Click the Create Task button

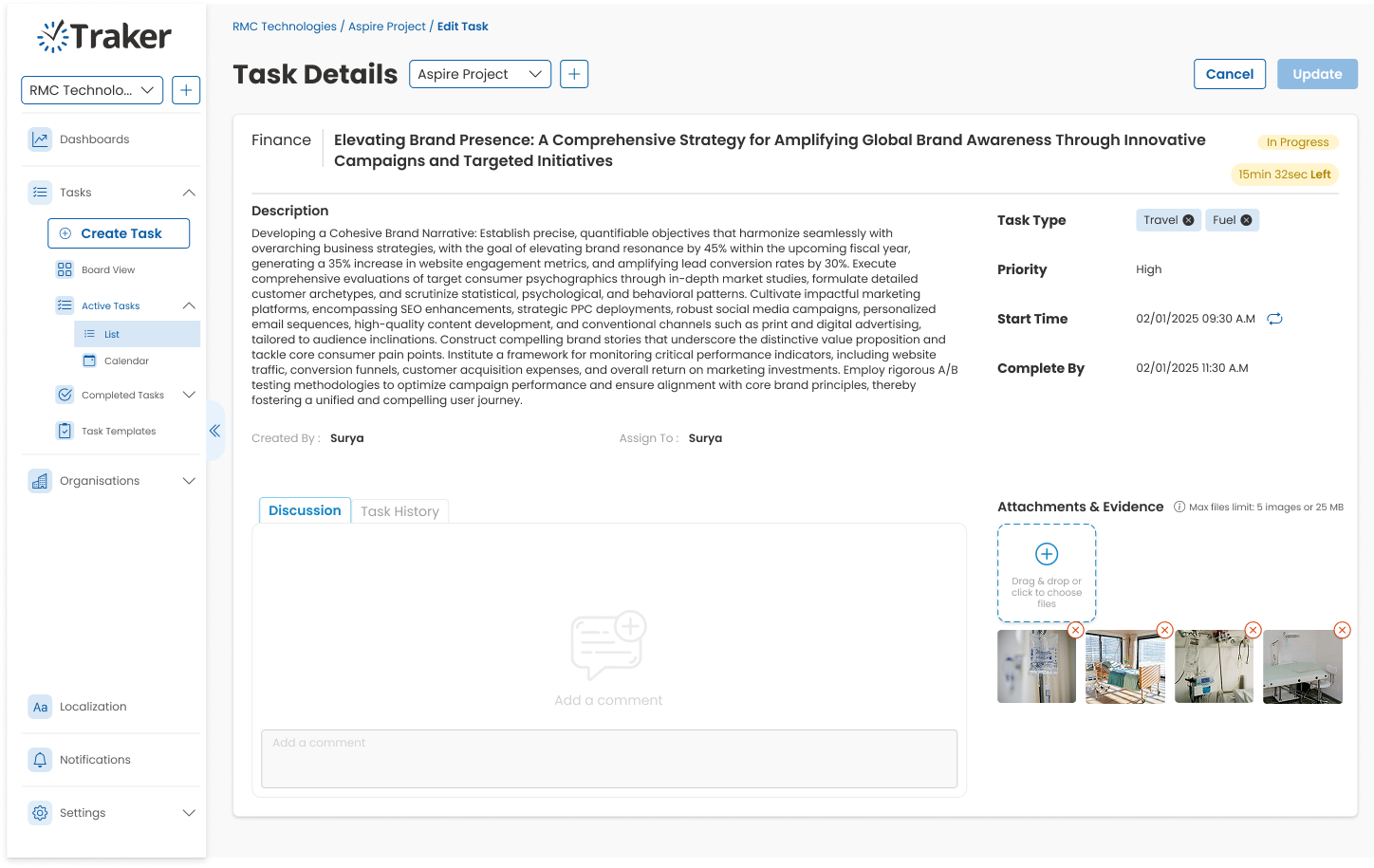119,233
